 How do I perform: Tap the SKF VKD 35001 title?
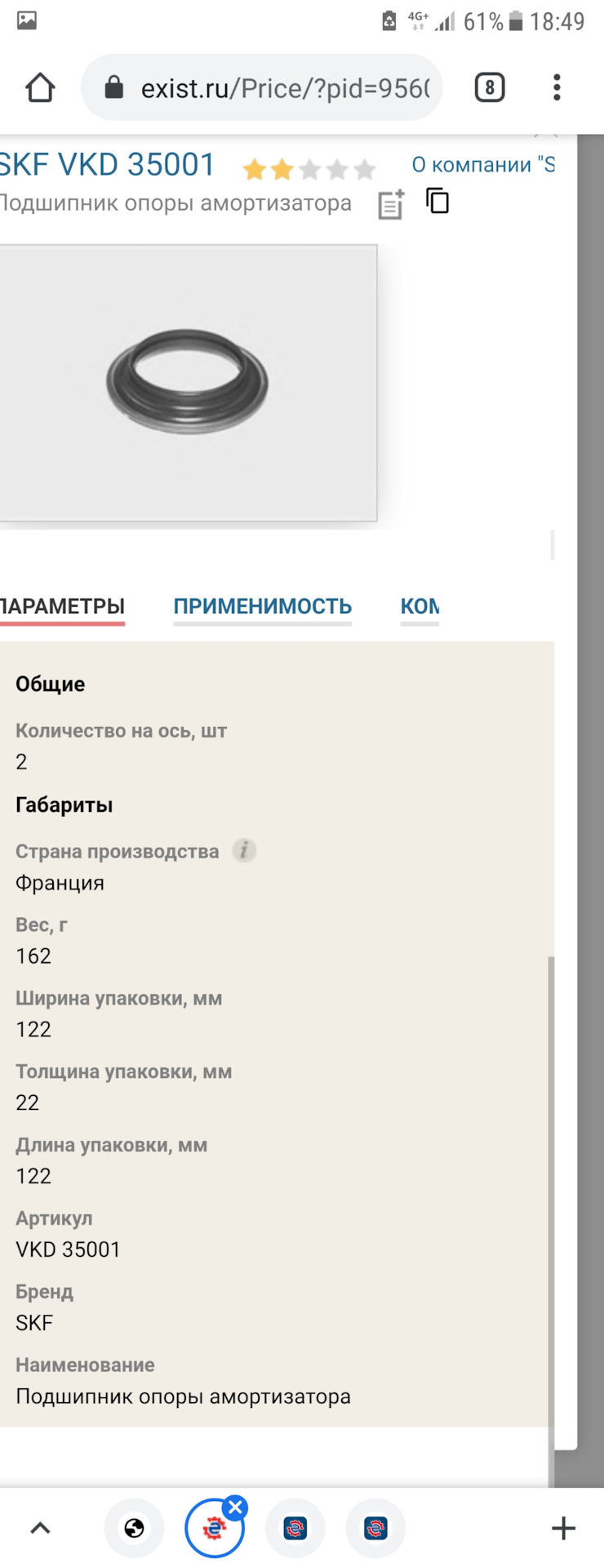[x=107, y=165]
